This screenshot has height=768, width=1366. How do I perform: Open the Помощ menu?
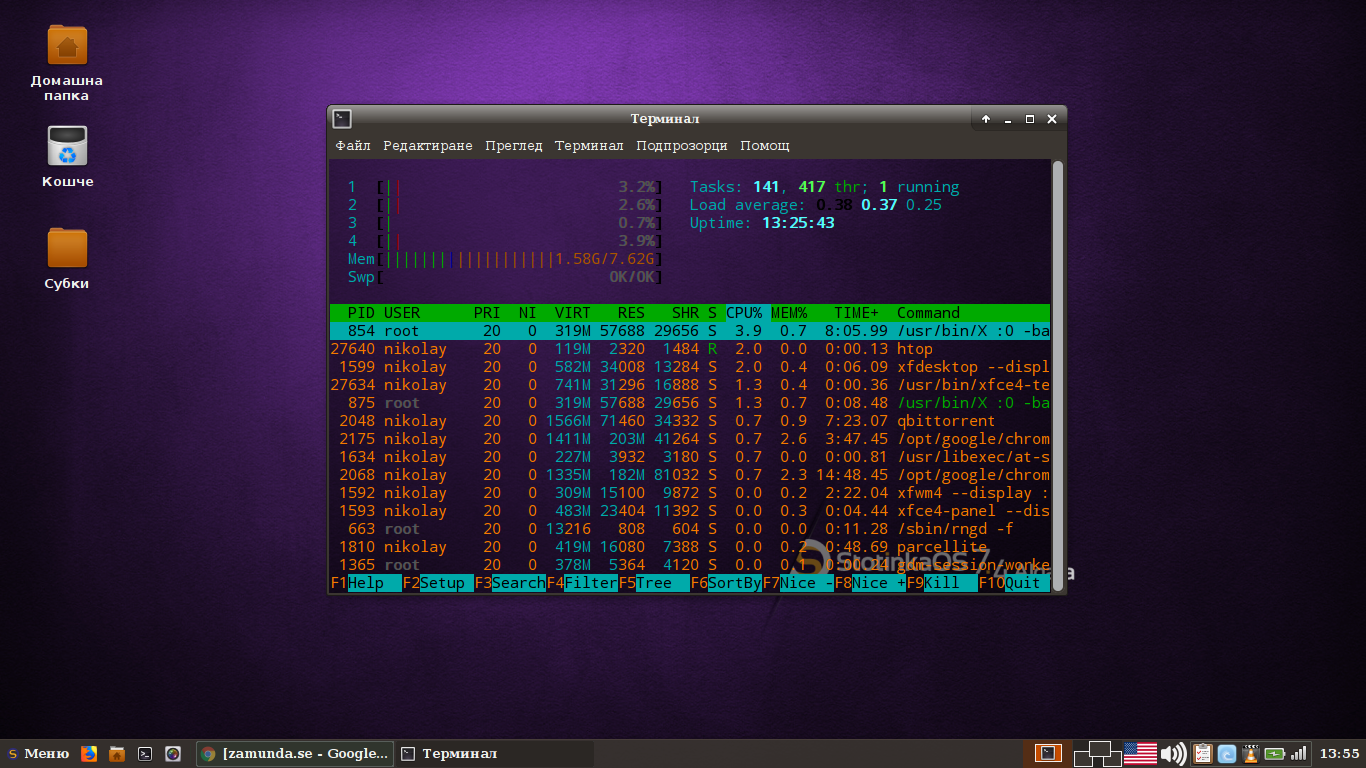(765, 146)
